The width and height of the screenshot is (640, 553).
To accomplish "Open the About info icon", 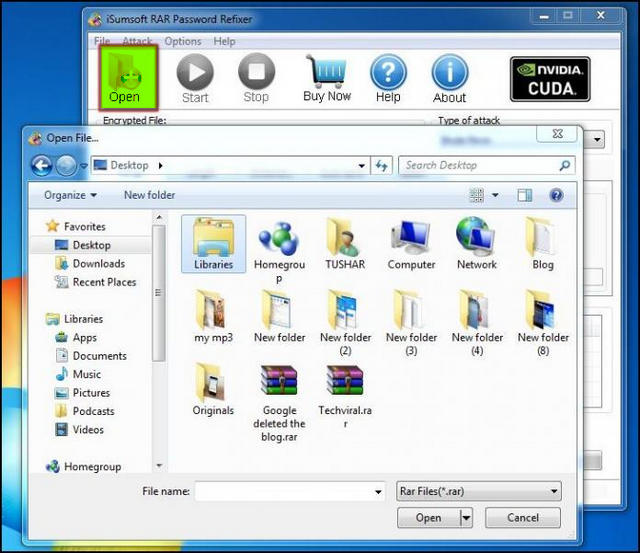I will [449, 72].
